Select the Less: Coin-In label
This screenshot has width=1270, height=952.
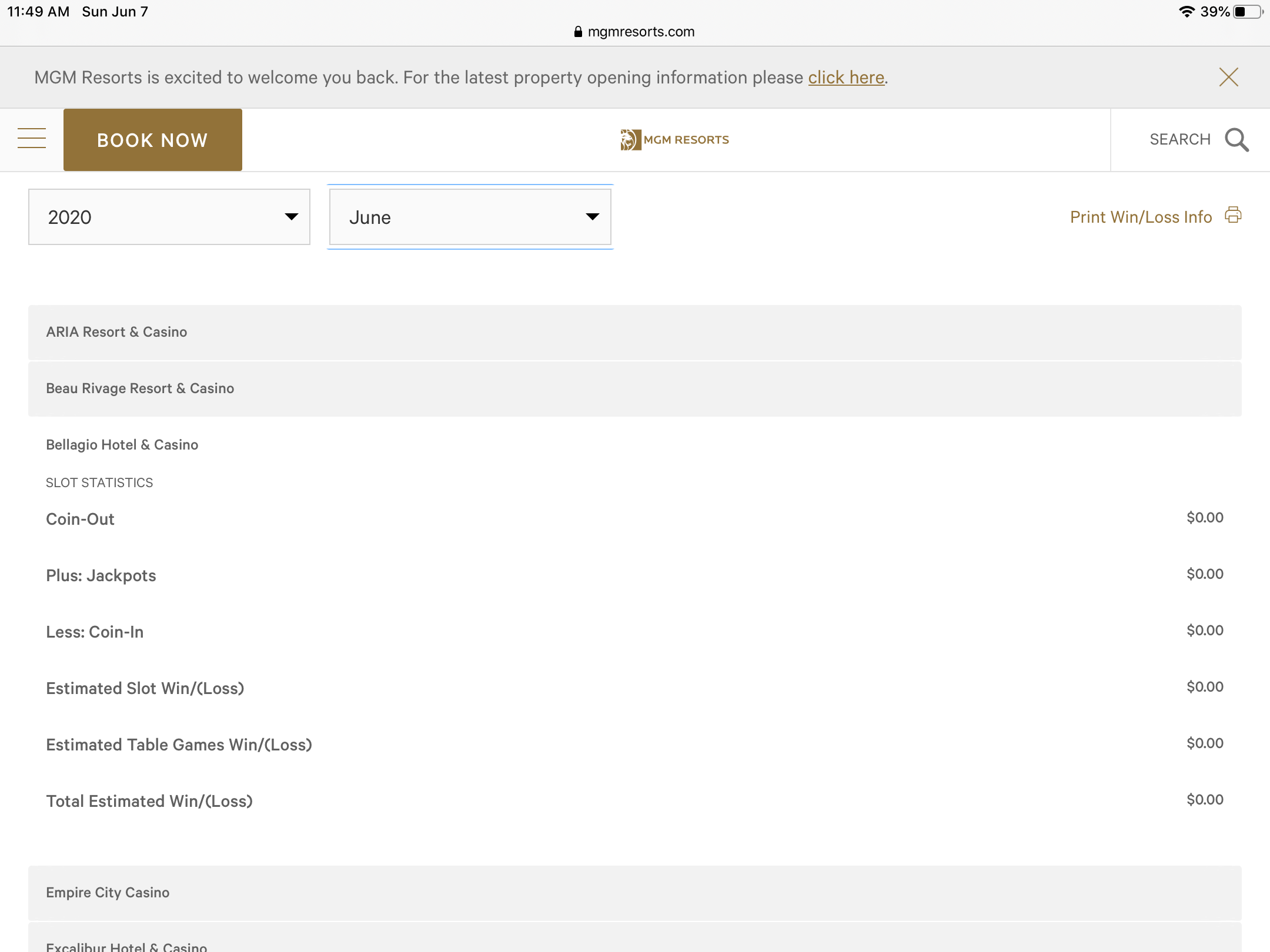point(95,632)
